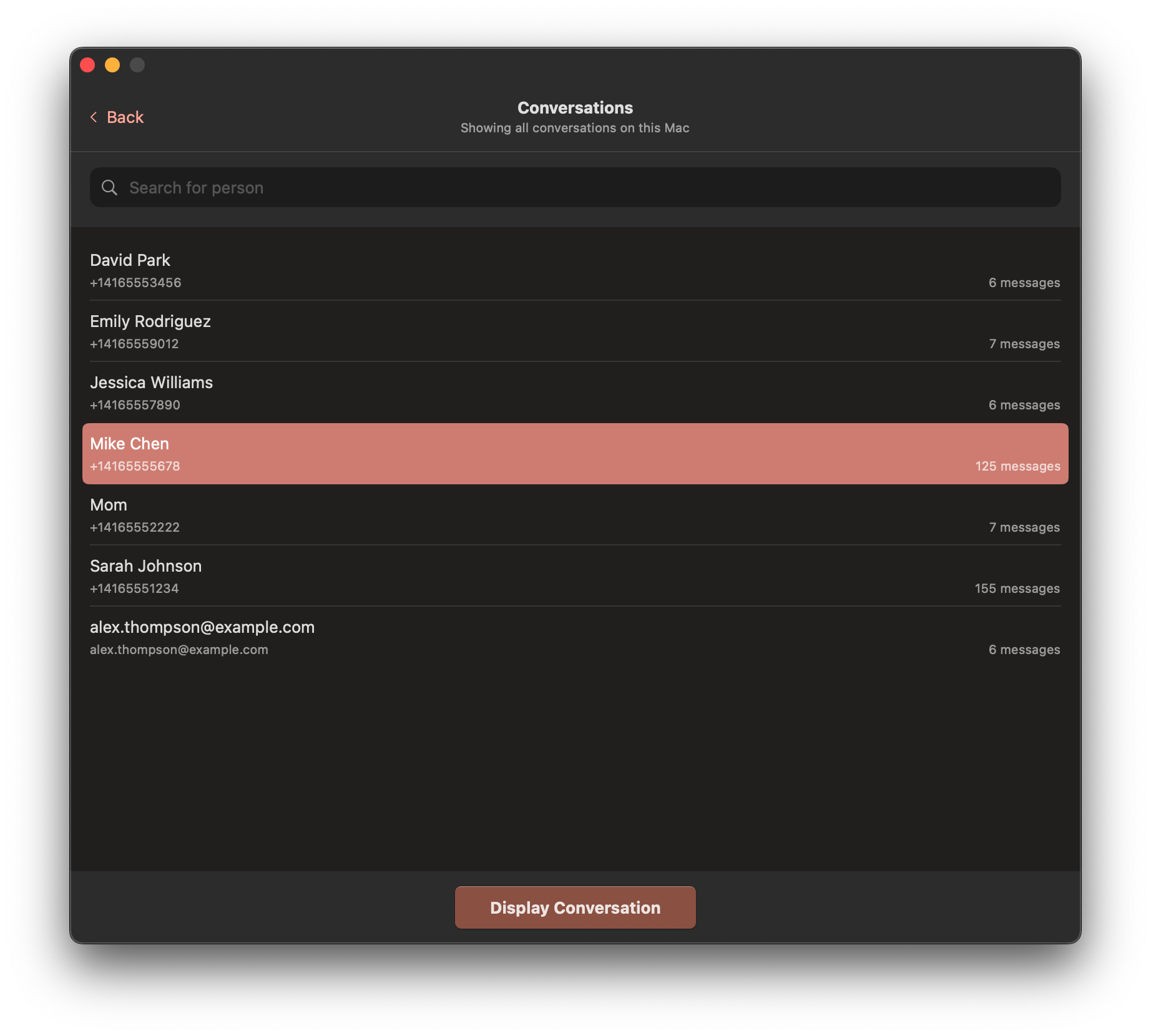Click the Search for person input field
This screenshot has height=1036, width=1151.
(562, 187)
